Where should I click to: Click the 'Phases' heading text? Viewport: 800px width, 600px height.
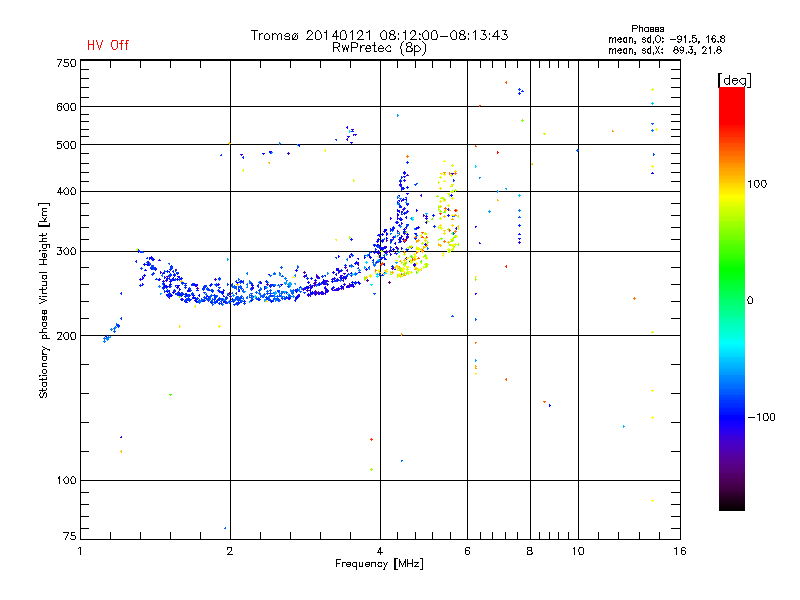click(647, 29)
